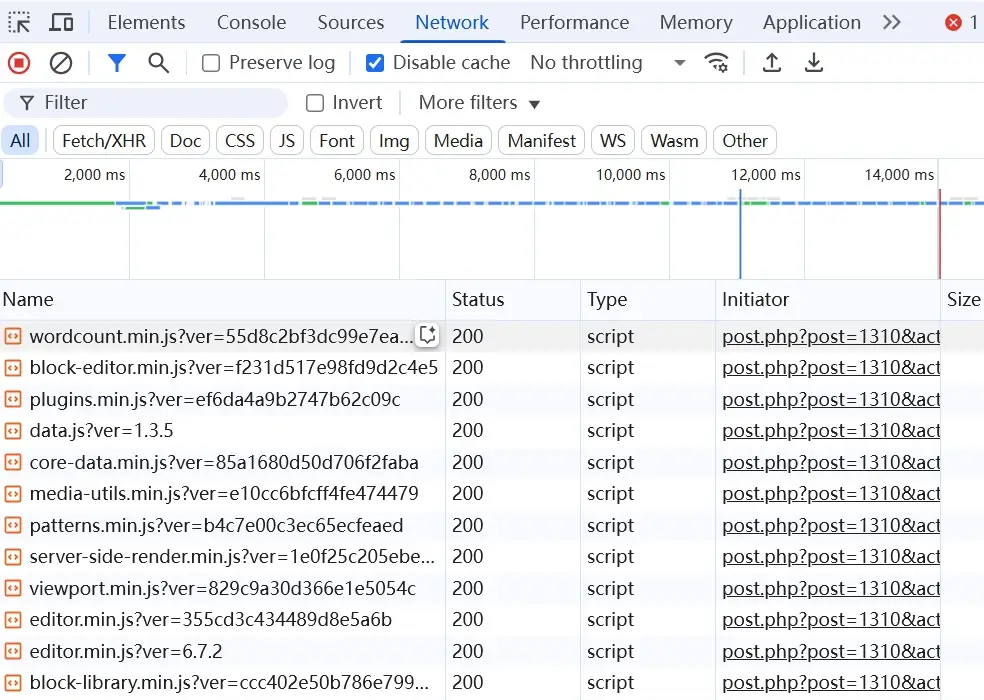Sort requests by Type column header
The width and height of the screenshot is (984, 700).
(648, 299)
